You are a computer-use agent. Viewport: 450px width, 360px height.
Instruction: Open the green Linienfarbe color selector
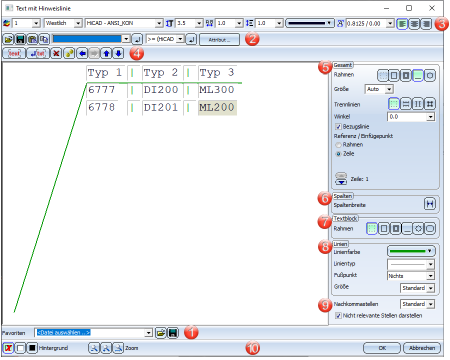pyautogui.click(x=411, y=251)
